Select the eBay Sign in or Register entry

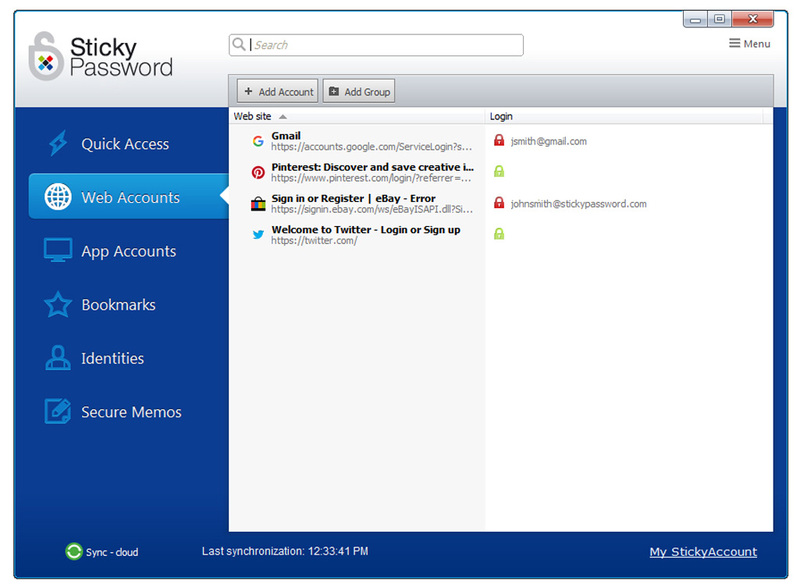[353, 199]
